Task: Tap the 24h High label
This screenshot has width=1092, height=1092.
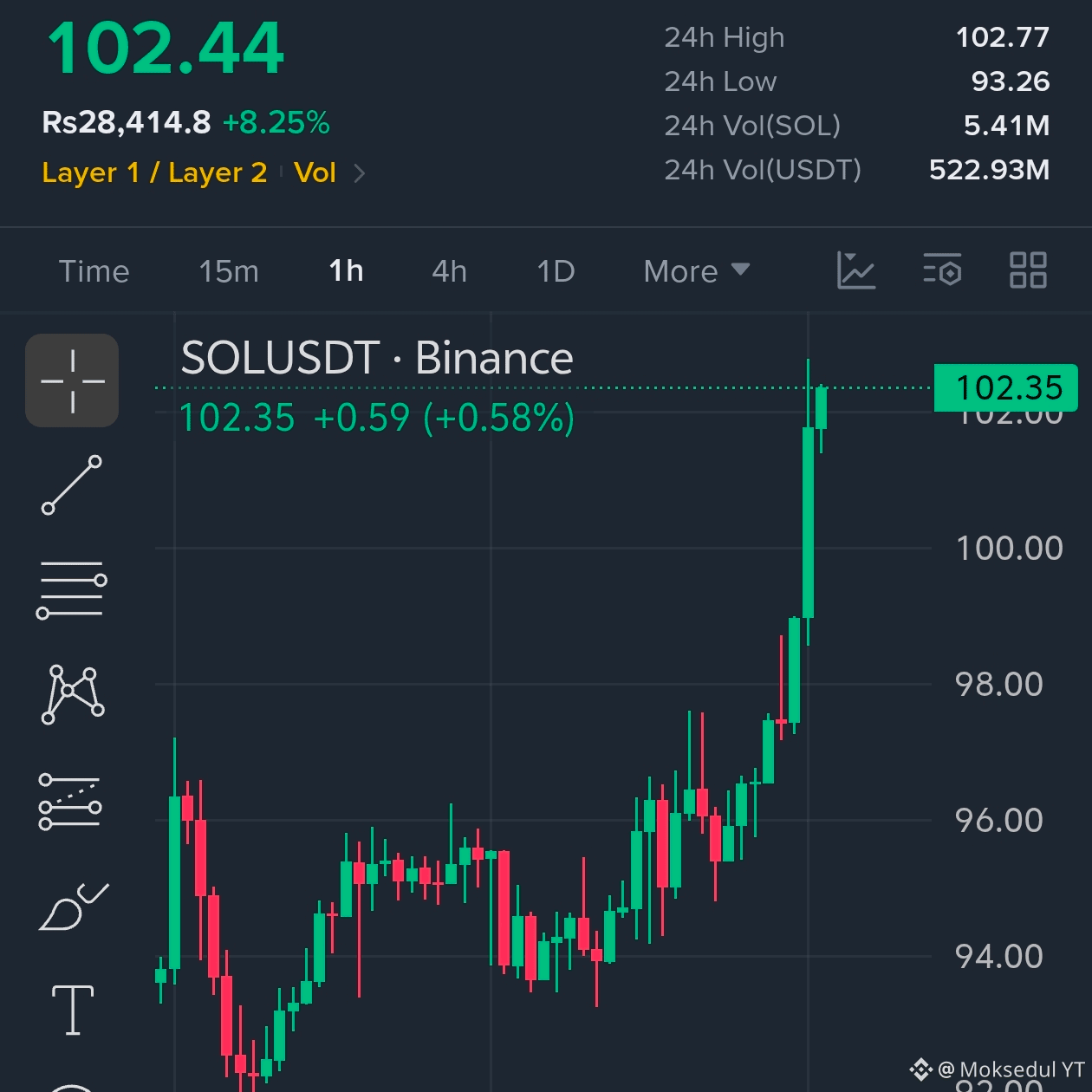Action: pyautogui.click(x=724, y=37)
